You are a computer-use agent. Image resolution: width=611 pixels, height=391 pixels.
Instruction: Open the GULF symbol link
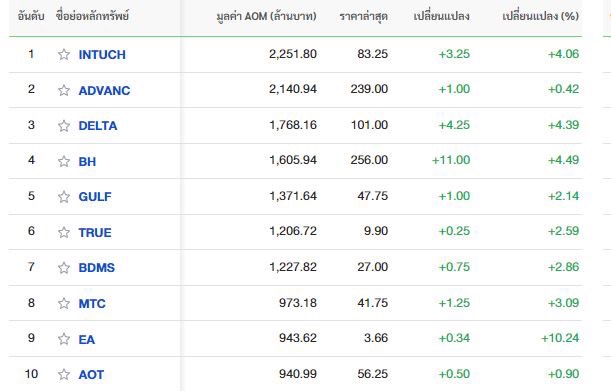[x=95, y=196]
